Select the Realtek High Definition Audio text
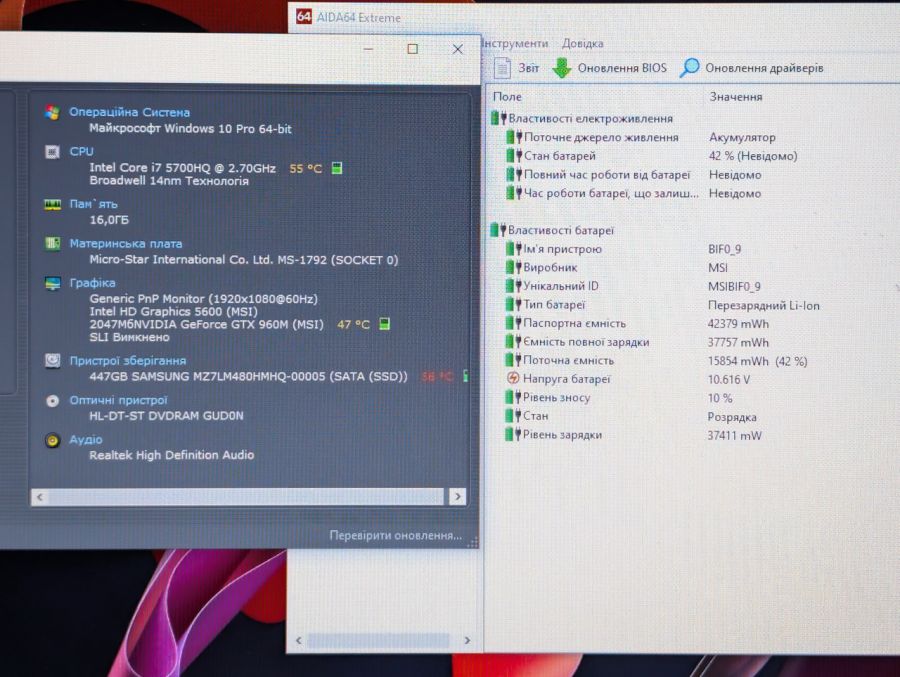Image resolution: width=900 pixels, height=677 pixels. [x=172, y=455]
